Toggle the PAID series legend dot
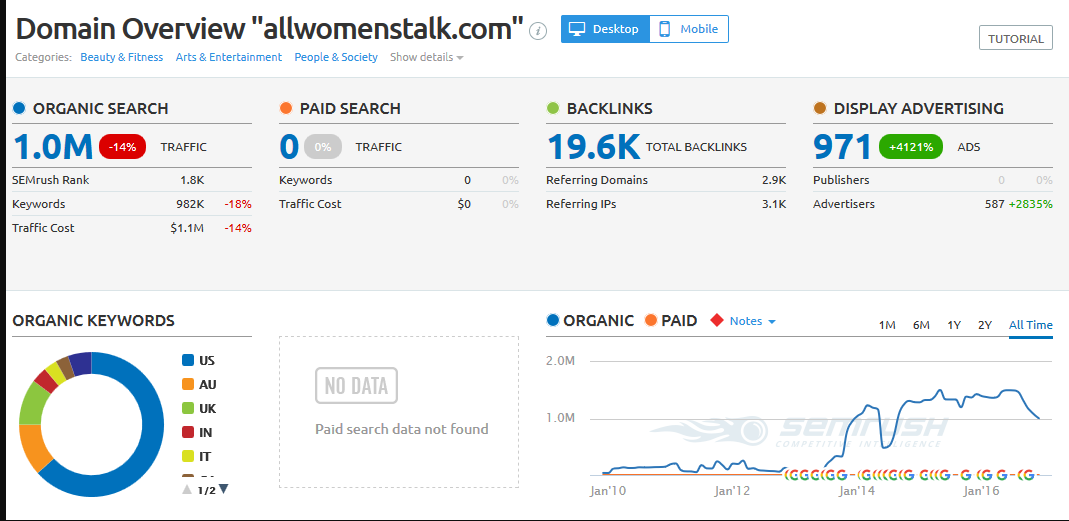Viewport: 1069px width, 521px height. (651, 321)
